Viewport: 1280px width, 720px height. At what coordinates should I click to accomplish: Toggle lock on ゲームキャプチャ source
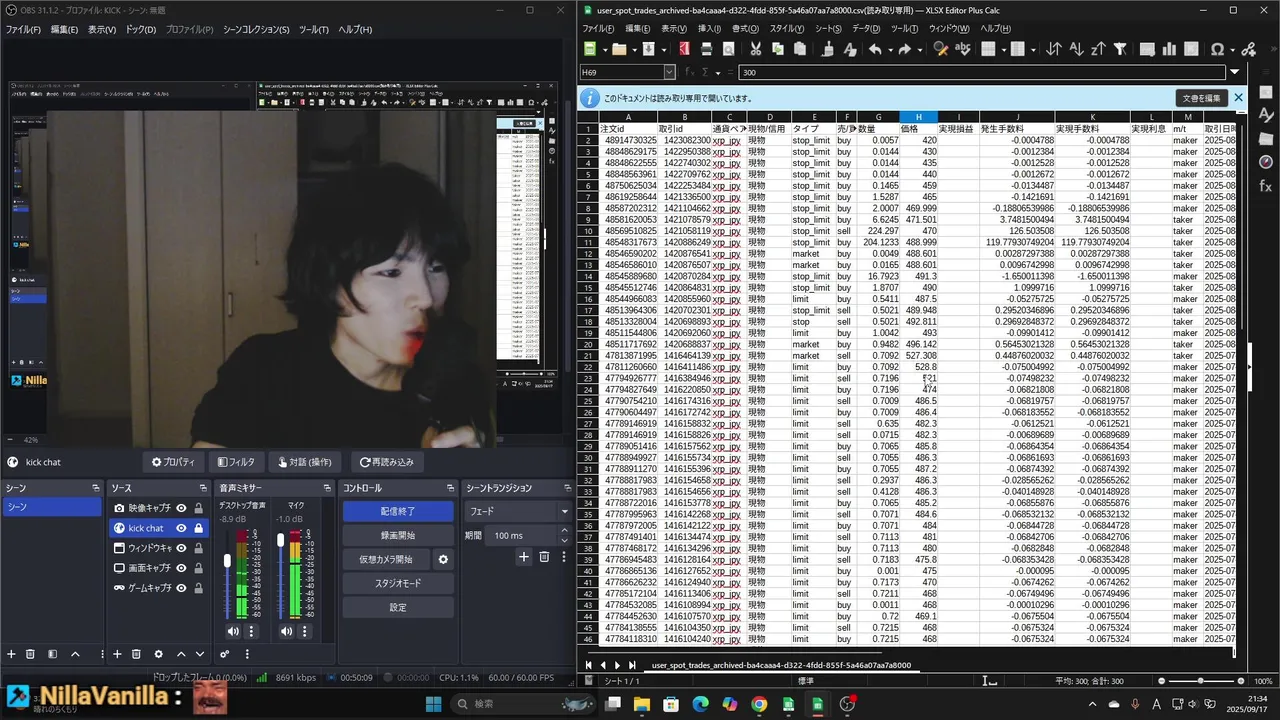pyautogui.click(x=198, y=588)
